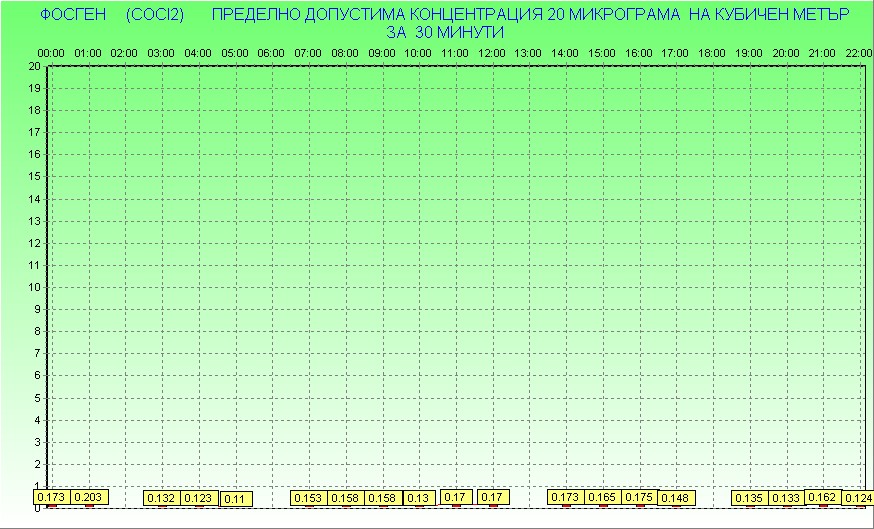Click the 18:00 time axis label

coord(712,54)
